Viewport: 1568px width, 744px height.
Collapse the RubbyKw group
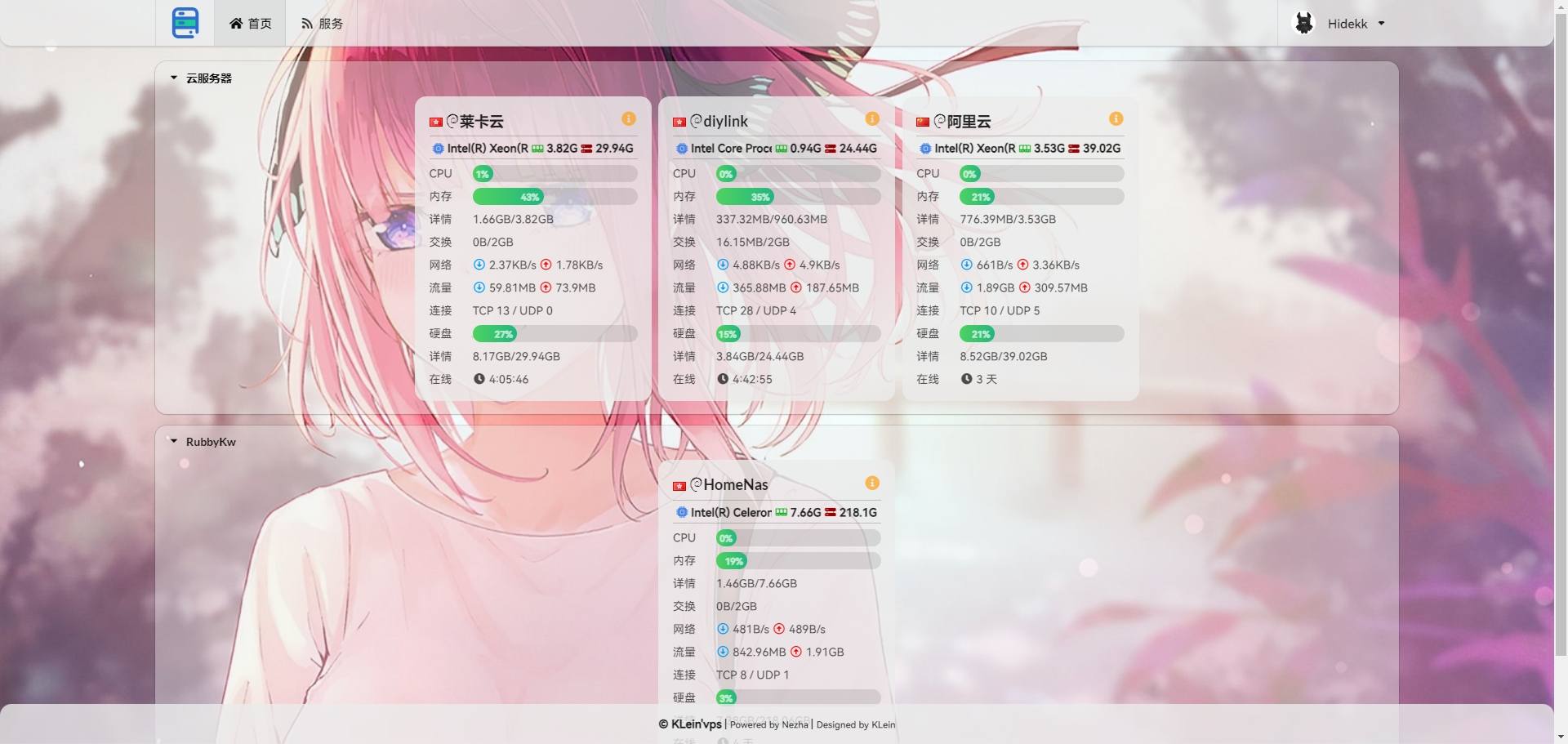pyautogui.click(x=174, y=442)
